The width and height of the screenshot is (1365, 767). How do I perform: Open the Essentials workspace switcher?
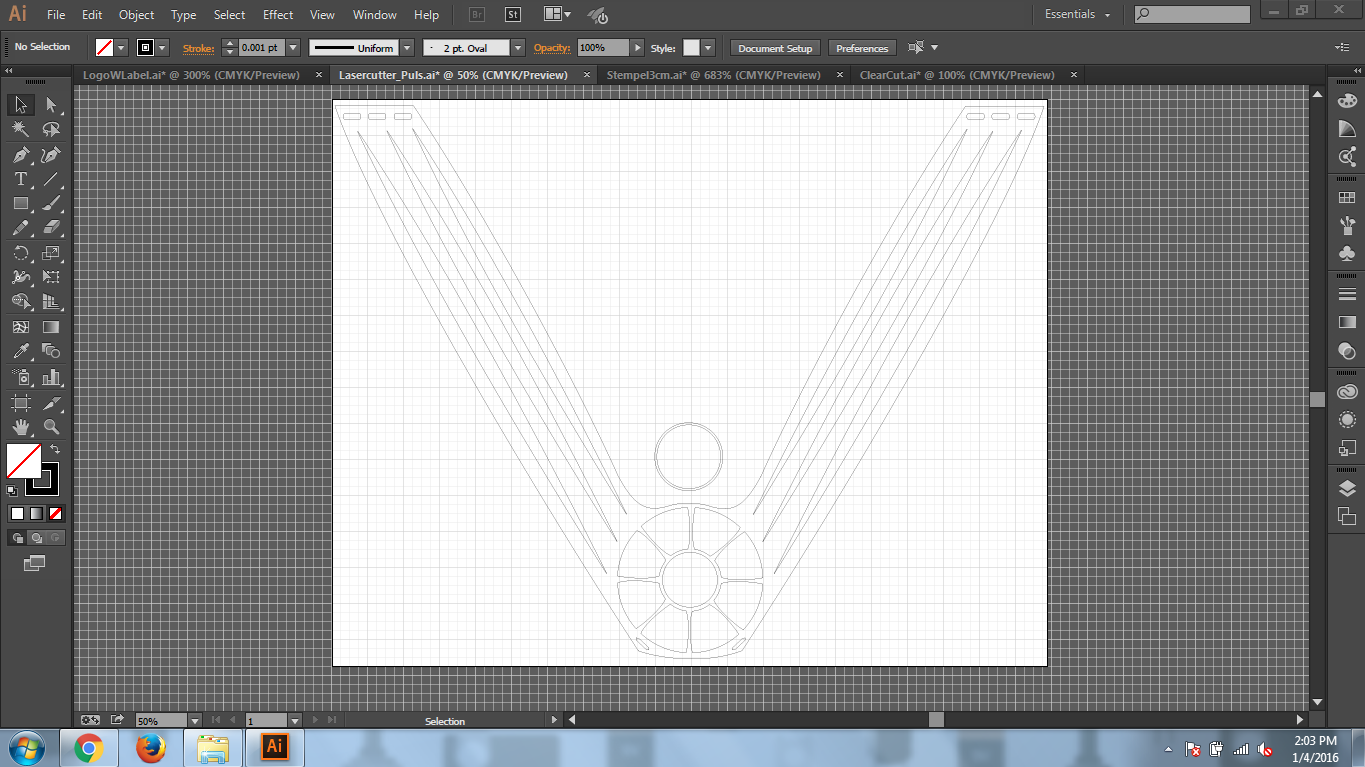pos(1078,15)
